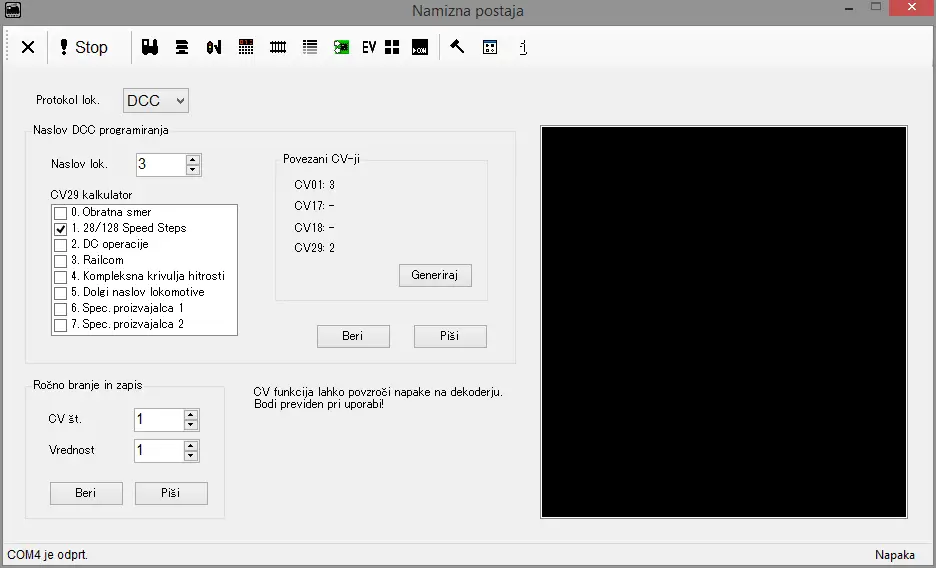This screenshot has width=936, height=568.
Task: Uncheck 28/128 Speed Steps option
Action: coord(61,229)
